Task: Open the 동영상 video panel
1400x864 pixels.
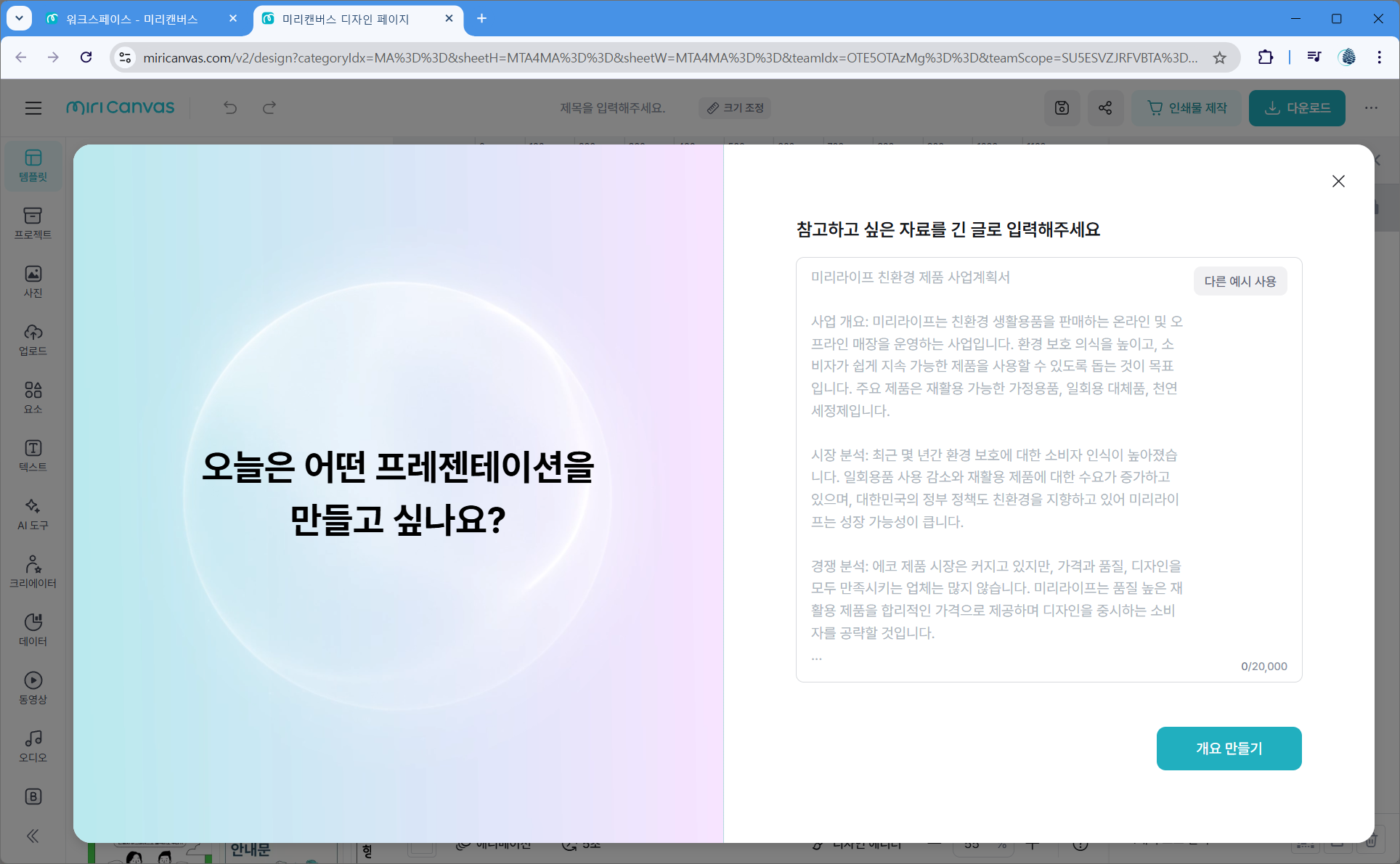Action: [33, 688]
